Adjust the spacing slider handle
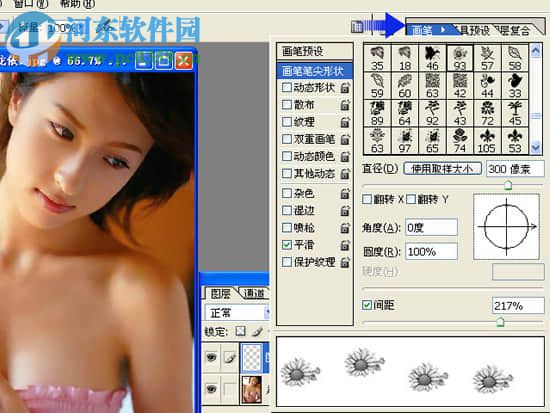The image size is (550, 413). coord(500,321)
